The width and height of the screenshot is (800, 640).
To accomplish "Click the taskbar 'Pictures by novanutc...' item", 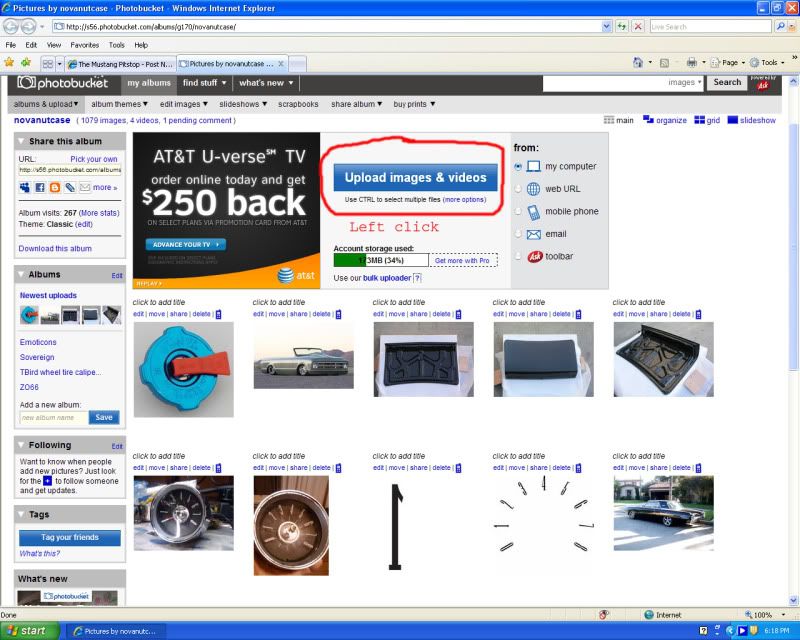I will tap(115, 631).
